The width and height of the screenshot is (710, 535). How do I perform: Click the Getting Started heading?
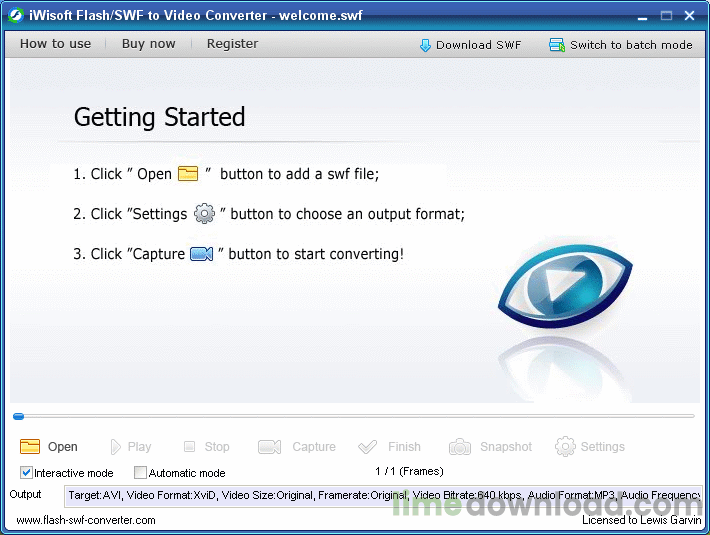tap(159, 117)
